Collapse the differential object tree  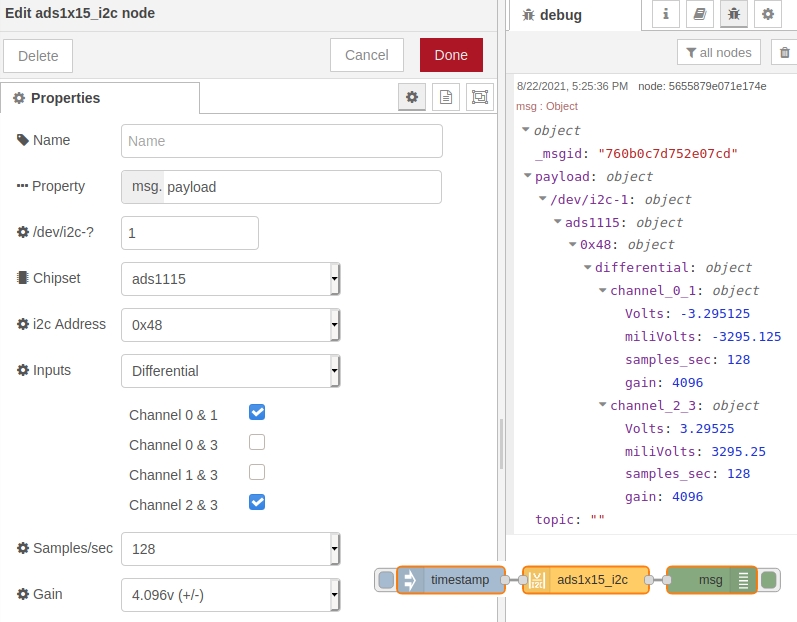[x=588, y=267]
